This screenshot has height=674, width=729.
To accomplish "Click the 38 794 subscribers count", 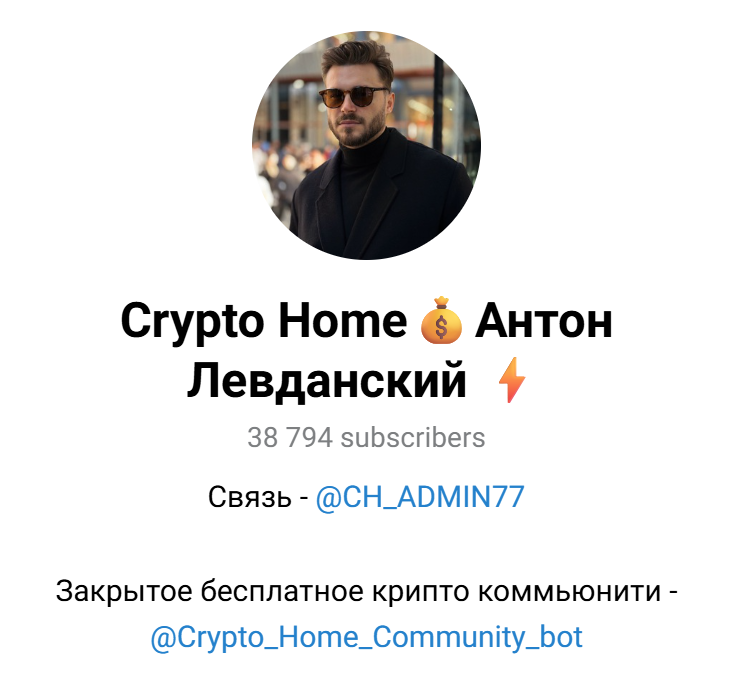I will [366, 438].
